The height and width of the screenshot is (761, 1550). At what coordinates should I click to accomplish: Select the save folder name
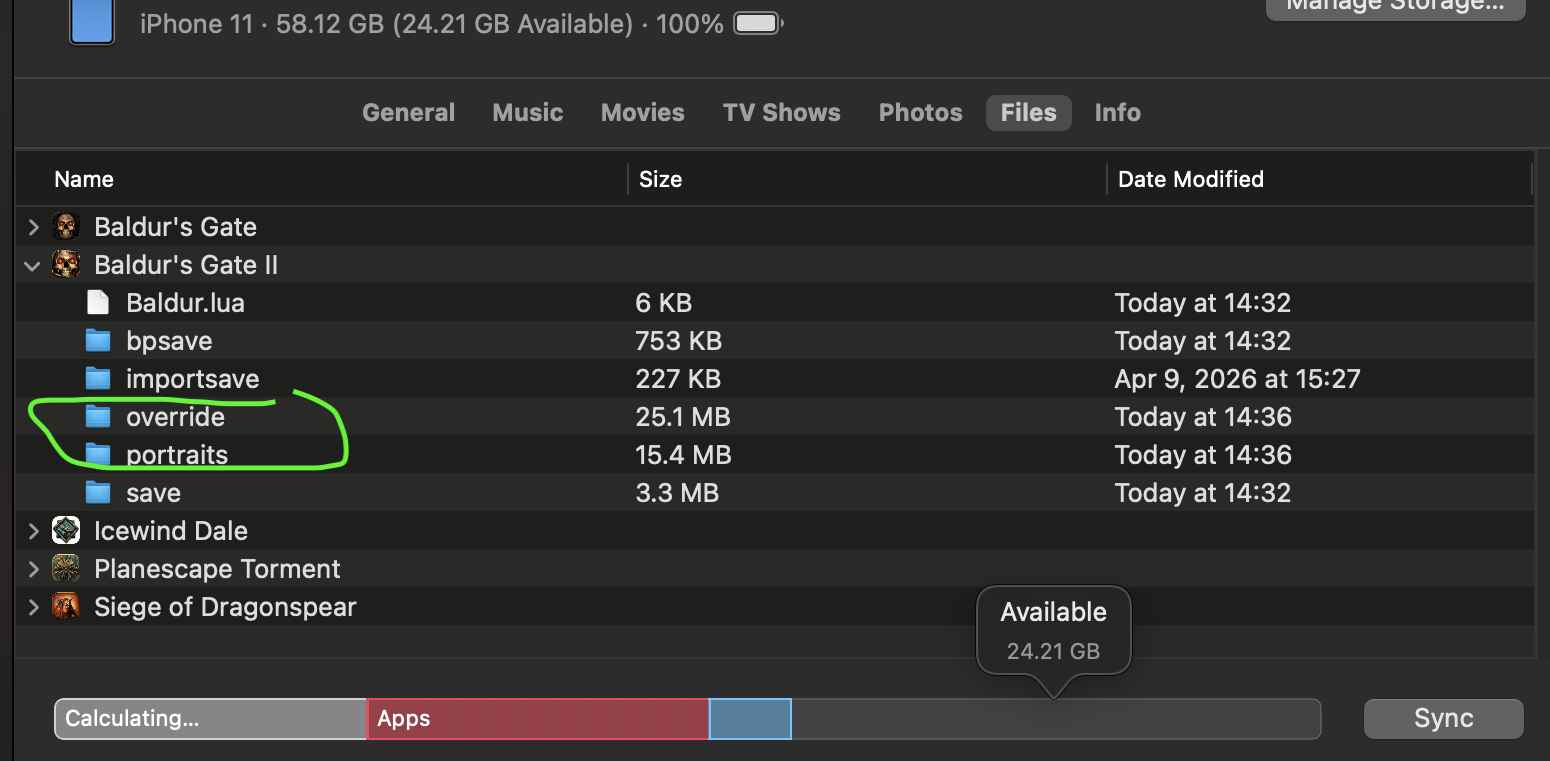click(153, 493)
